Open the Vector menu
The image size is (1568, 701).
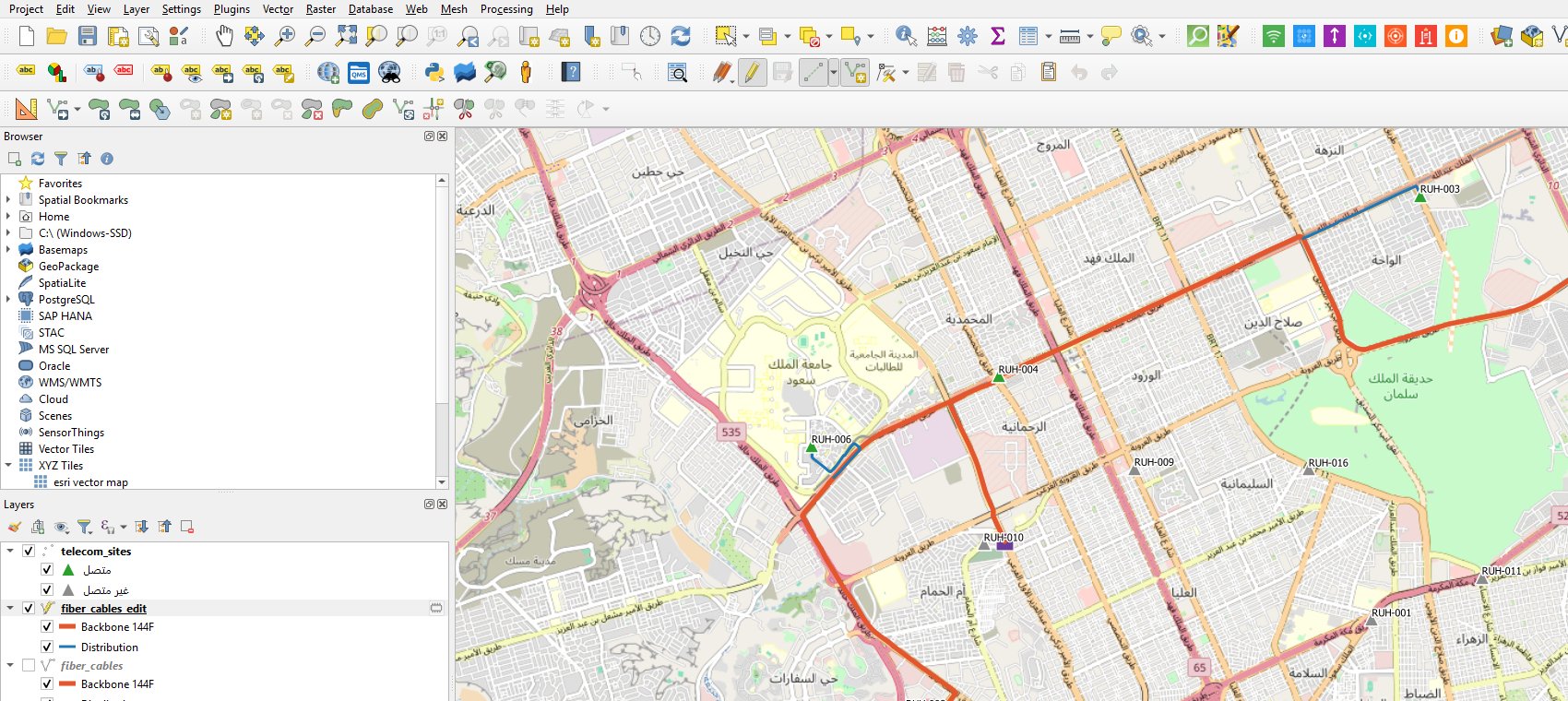click(278, 9)
